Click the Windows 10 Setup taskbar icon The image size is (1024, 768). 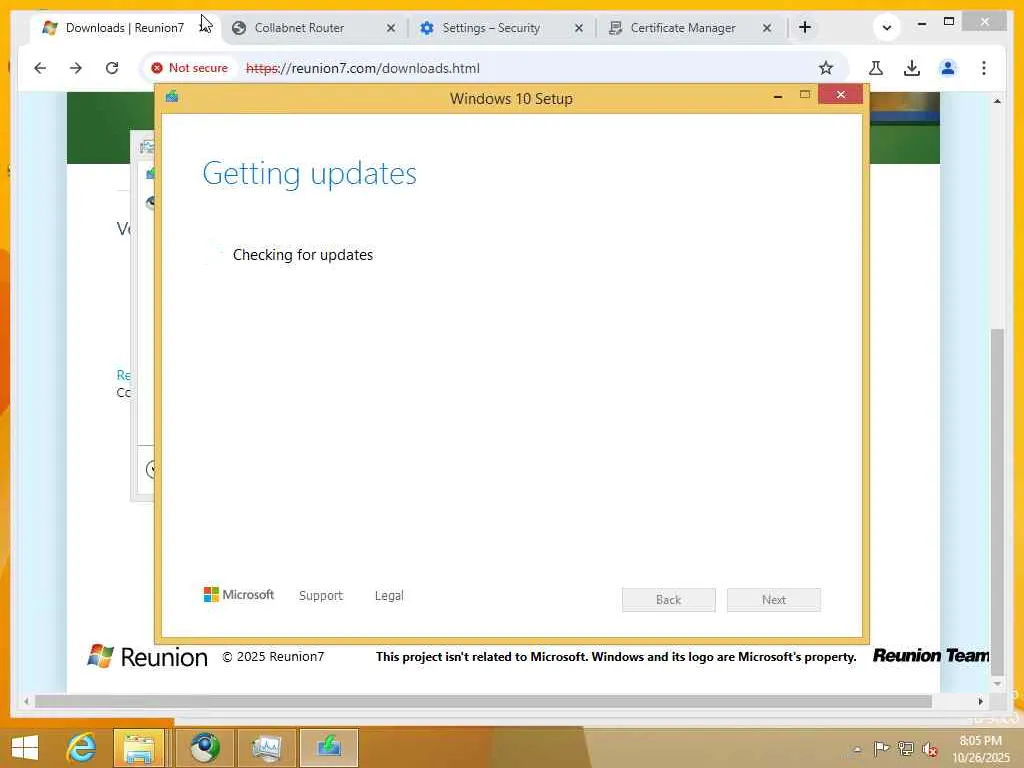(328, 748)
